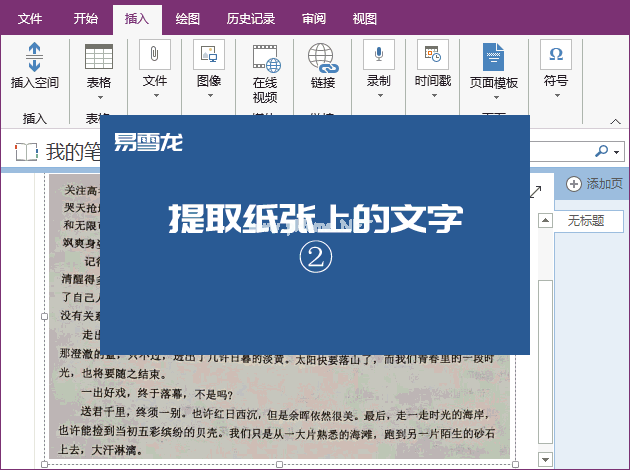This screenshot has width=630, height=470.
Task: Open the search scope dropdown arrow
Action: coord(616,152)
